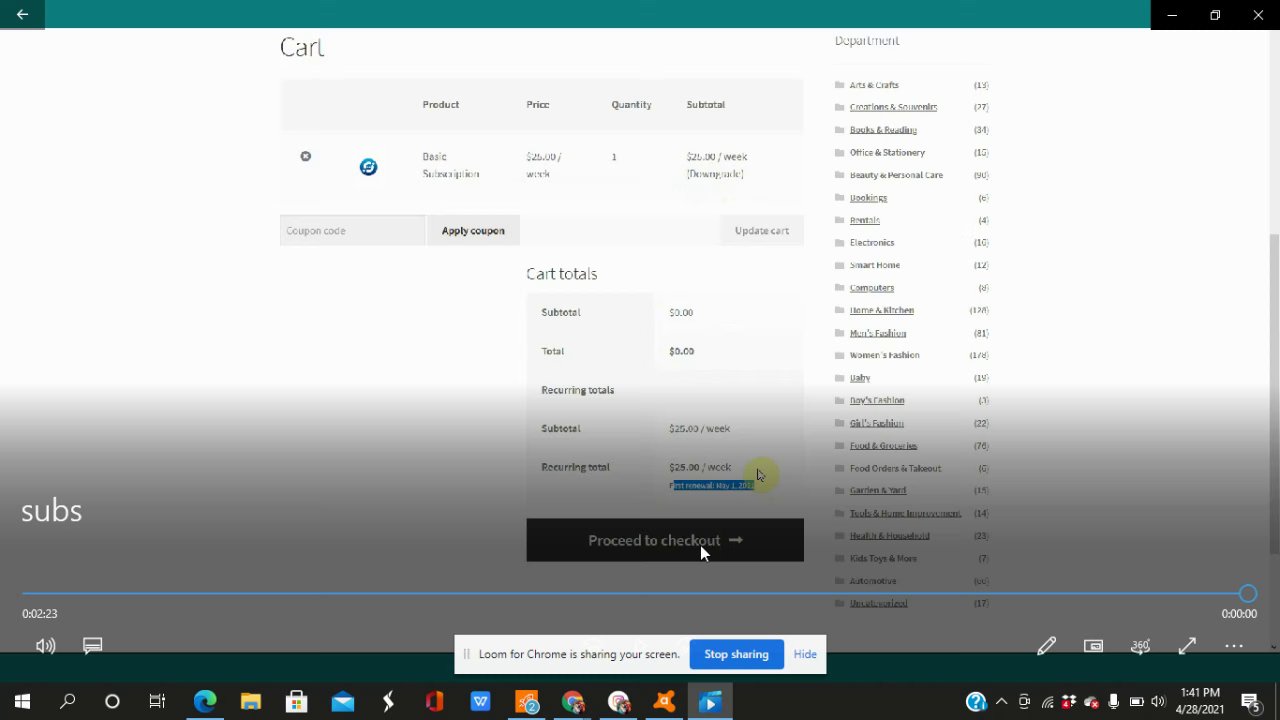The height and width of the screenshot is (720, 1280).
Task: Open the Arts & Crafts department
Action: tap(874, 85)
